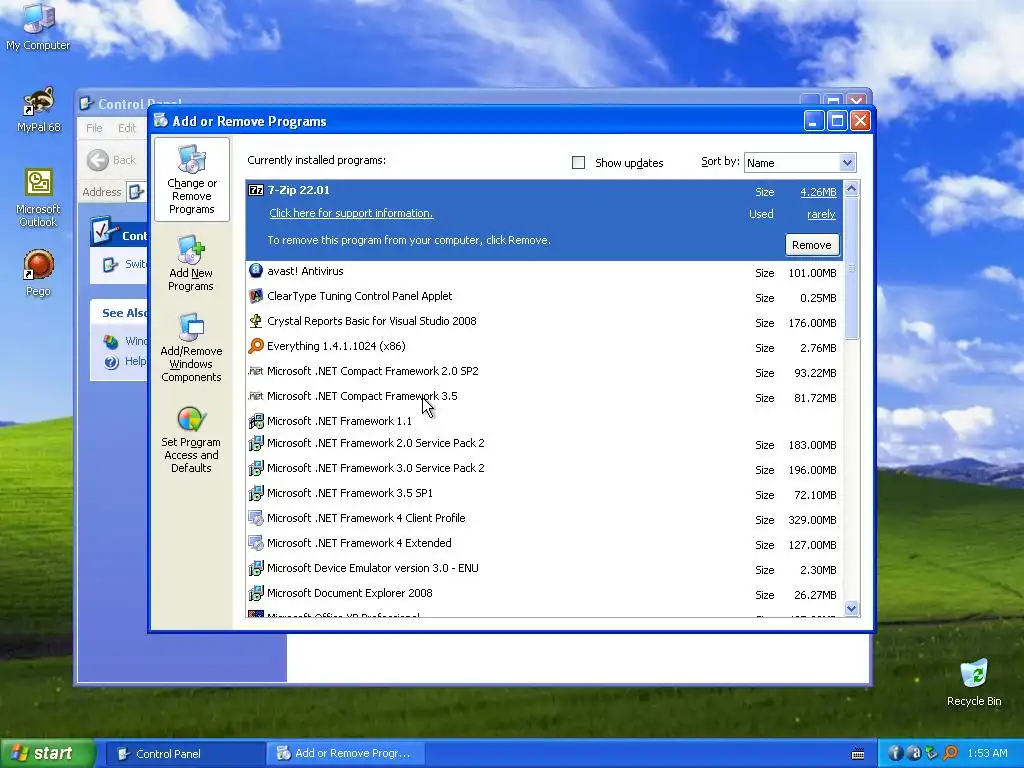Click the 2.76MB size value

click(x=818, y=349)
